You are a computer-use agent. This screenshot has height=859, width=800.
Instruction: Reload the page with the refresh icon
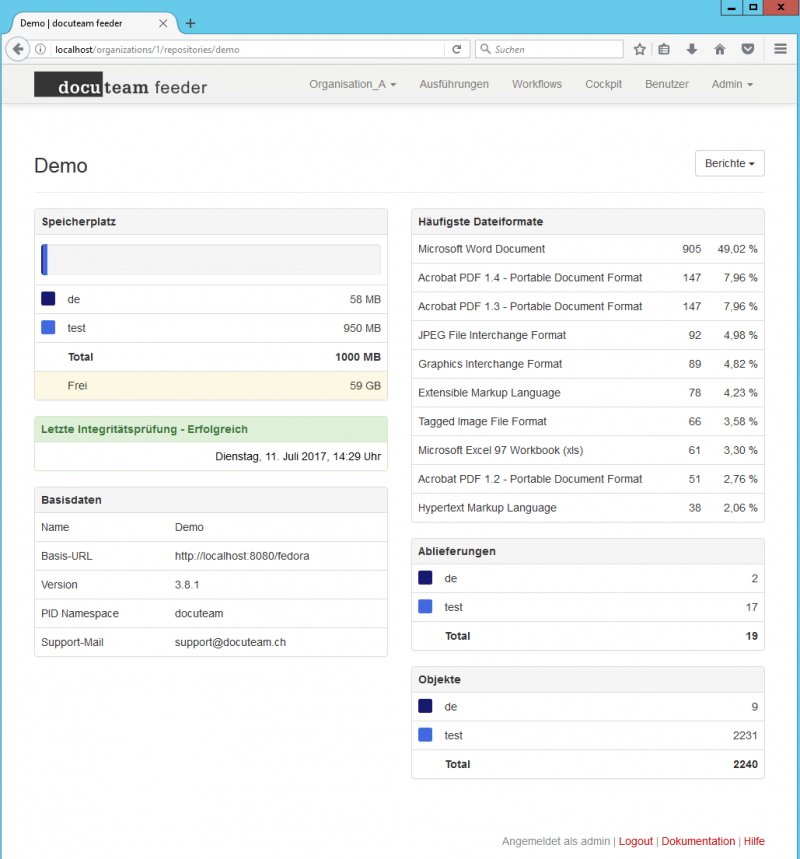click(456, 49)
